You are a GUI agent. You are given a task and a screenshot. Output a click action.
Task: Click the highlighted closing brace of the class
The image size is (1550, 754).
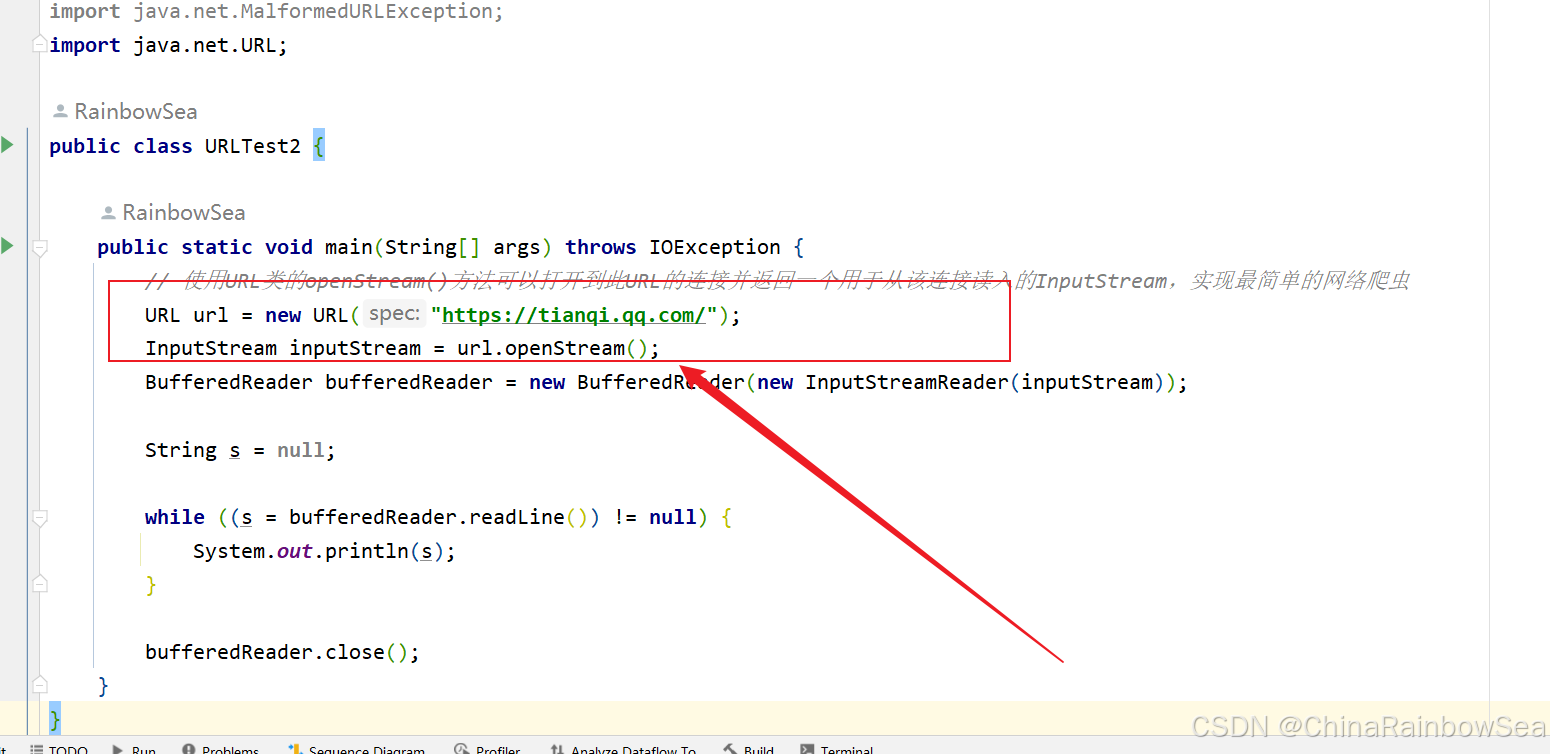click(55, 719)
